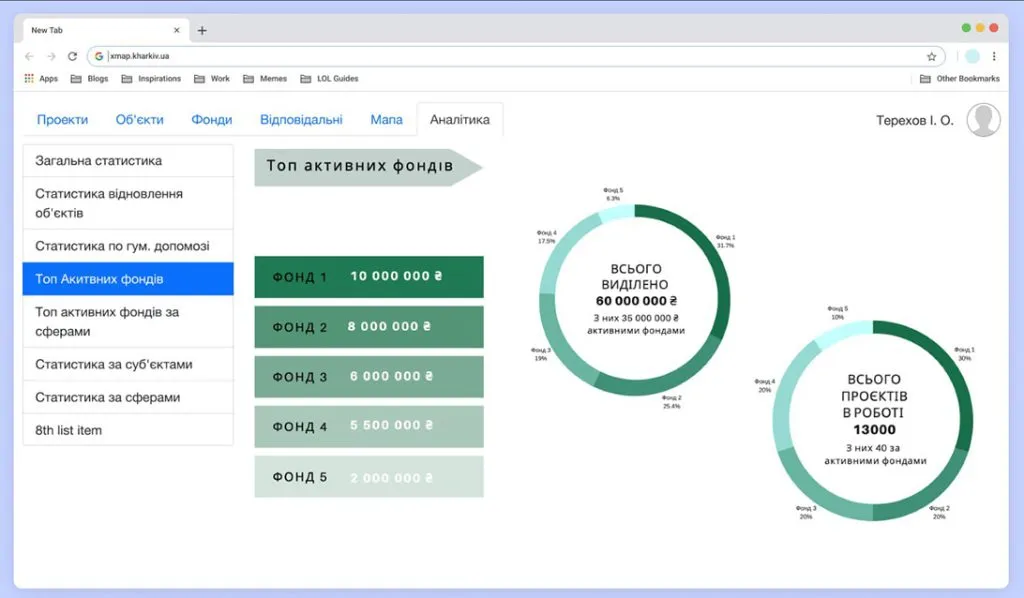Image resolution: width=1024 pixels, height=598 pixels.
Task: Click the ФОНД 1 bar
Action: coord(368,277)
